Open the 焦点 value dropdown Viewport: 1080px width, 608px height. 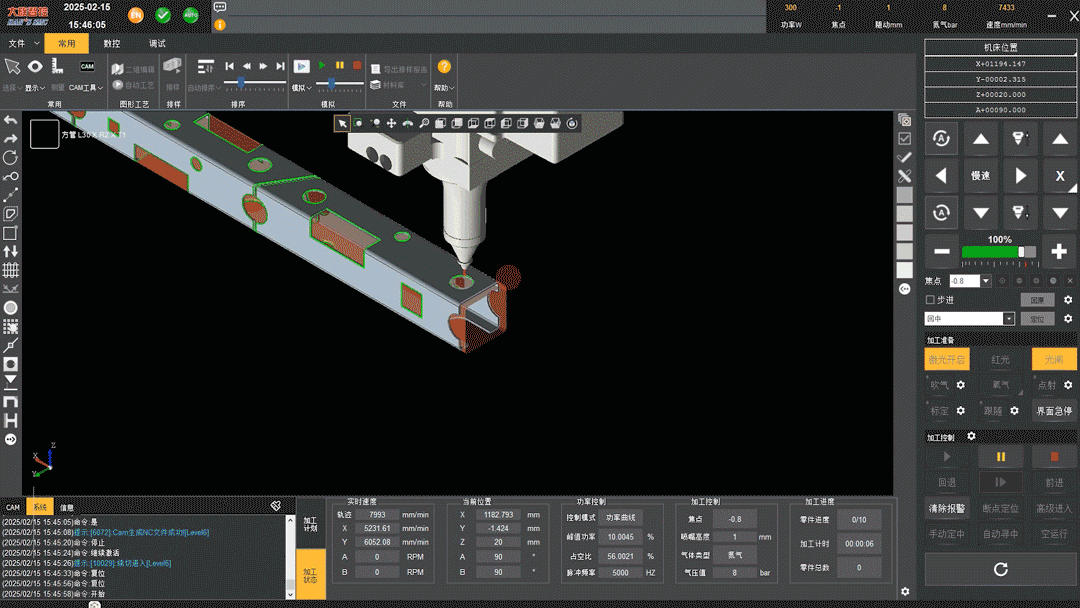coord(985,281)
